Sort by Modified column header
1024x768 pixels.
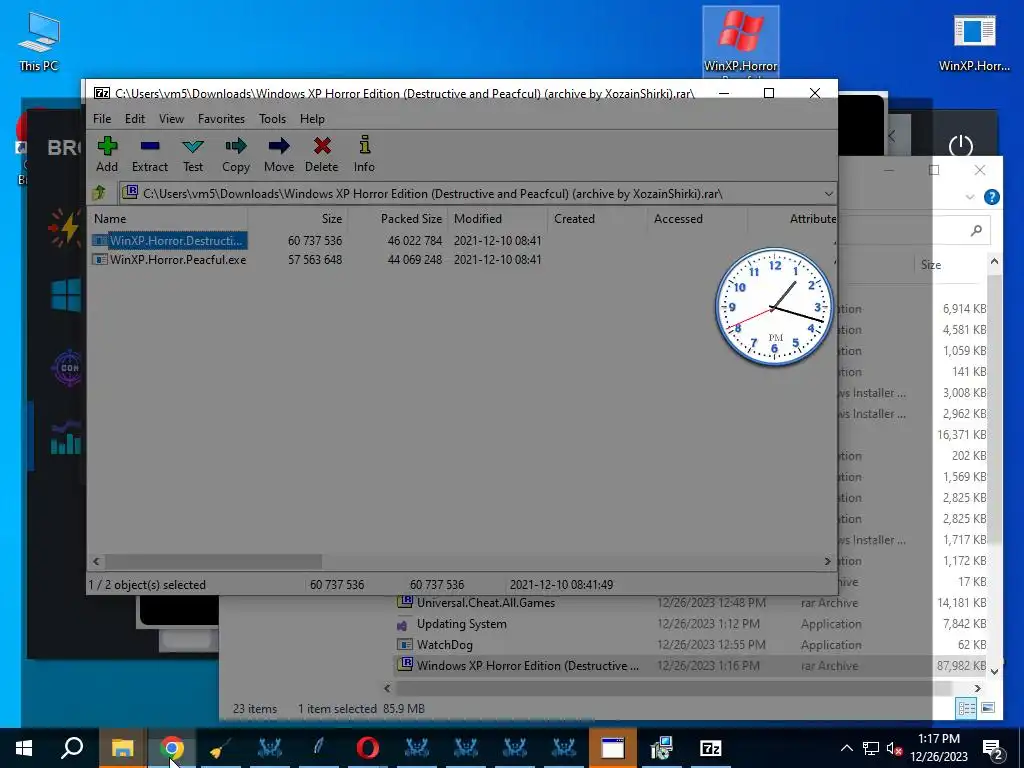click(x=497, y=219)
